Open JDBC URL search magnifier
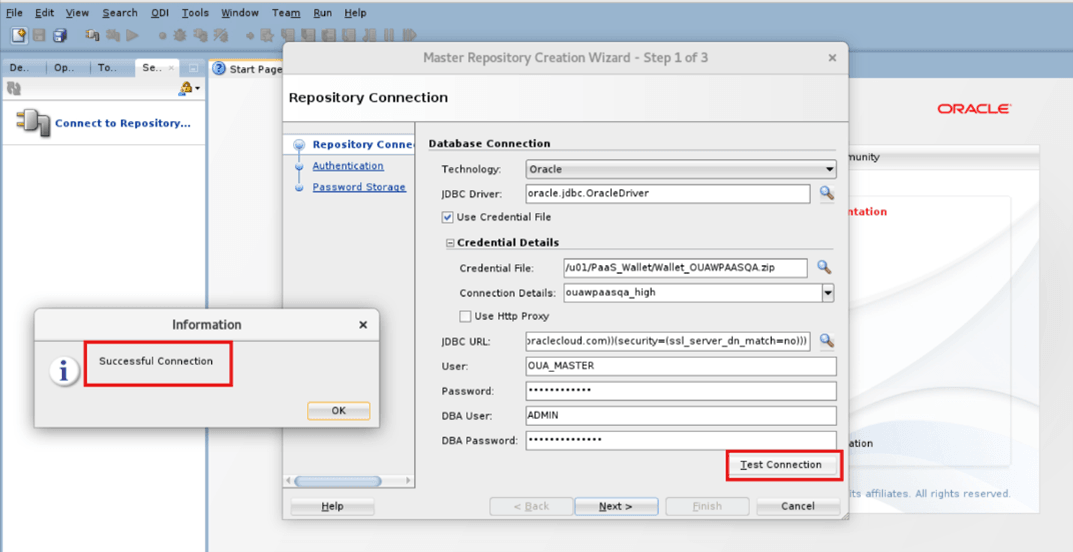The image size is (1073, 552). point(827,341)
